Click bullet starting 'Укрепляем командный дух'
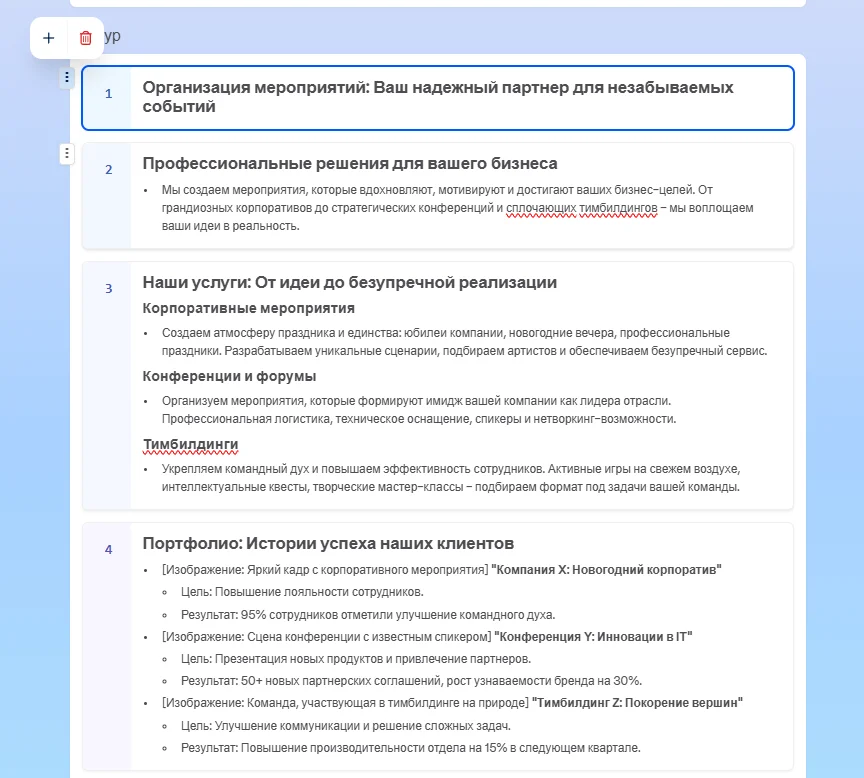 coord(451,478)
